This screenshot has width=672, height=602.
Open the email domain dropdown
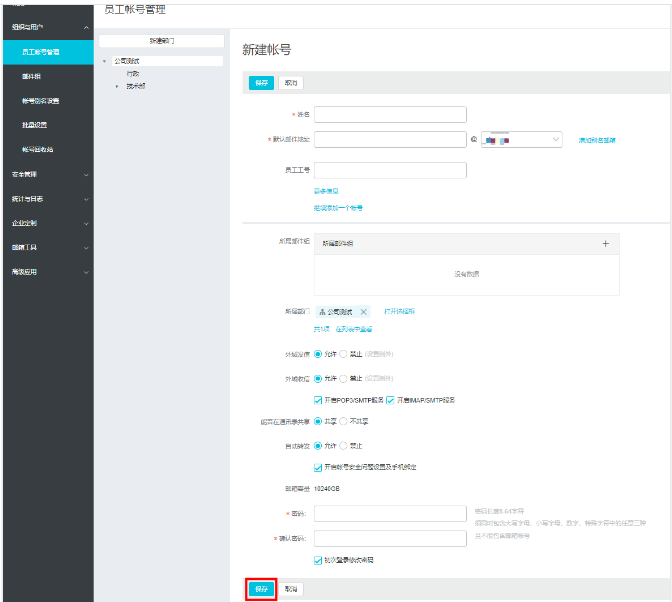click(522, 140)
